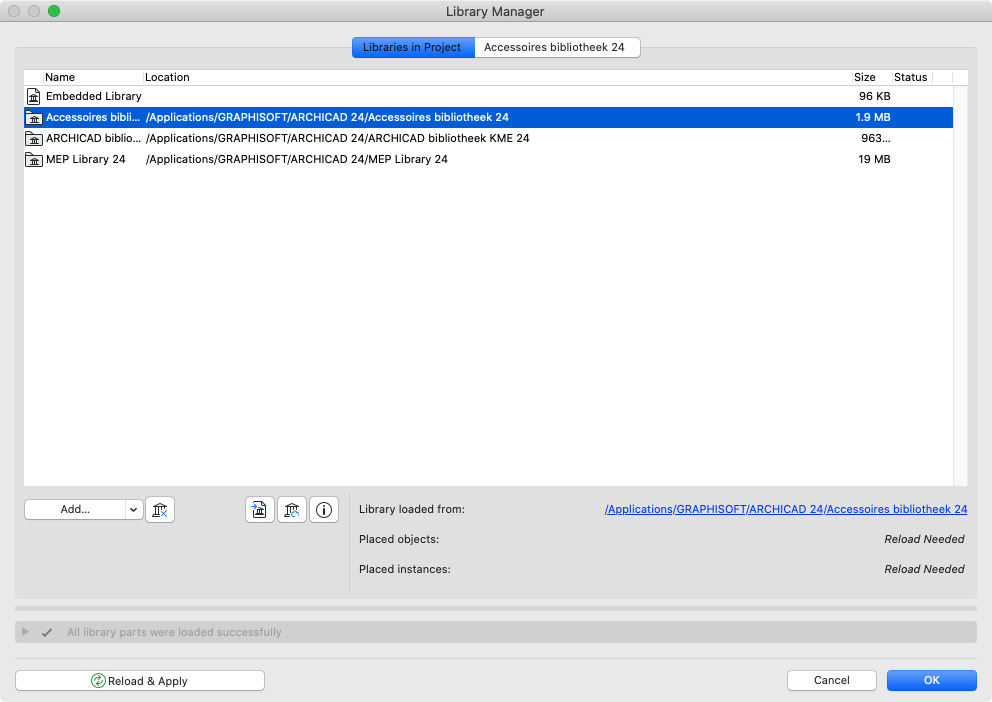This screenshot has height=702, width=992.
Task: Click the Cancel button
Action: pyautogui.click(x=831, y=680)
